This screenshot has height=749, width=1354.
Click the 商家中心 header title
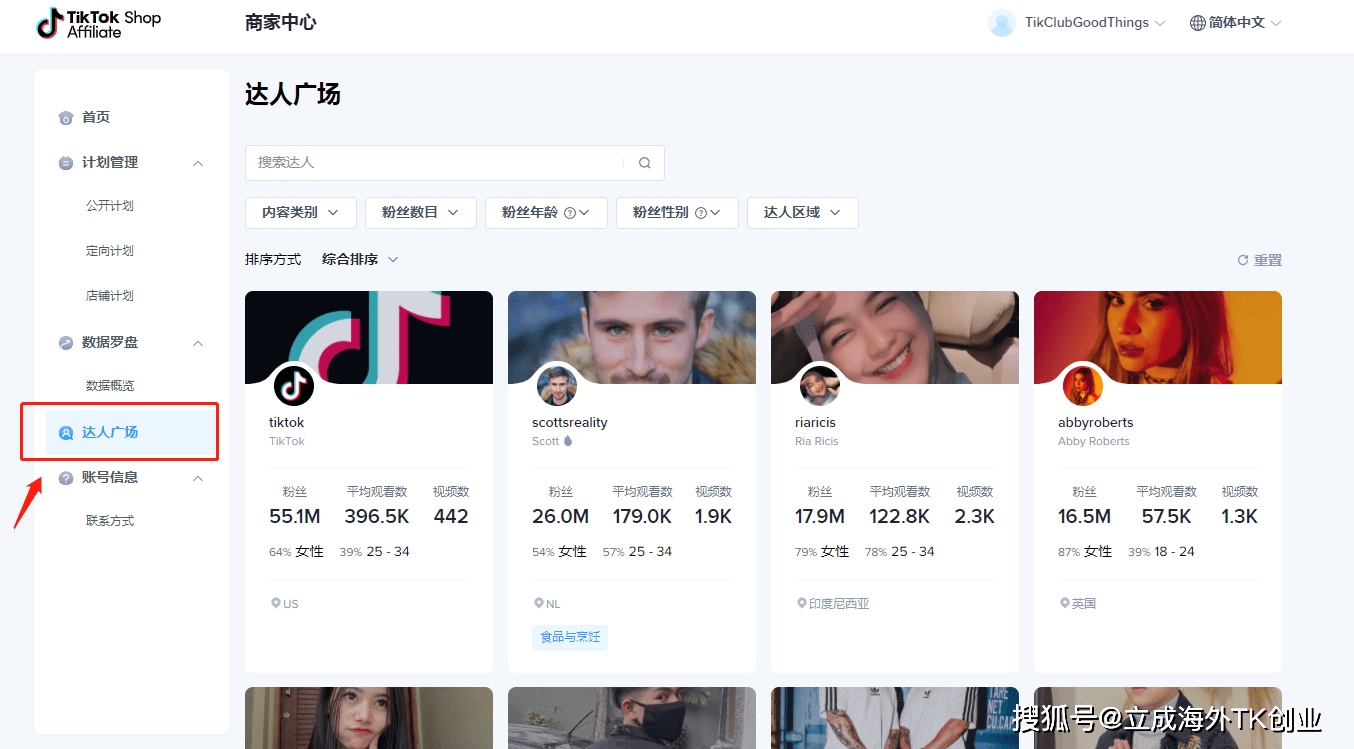click(281, 23)
